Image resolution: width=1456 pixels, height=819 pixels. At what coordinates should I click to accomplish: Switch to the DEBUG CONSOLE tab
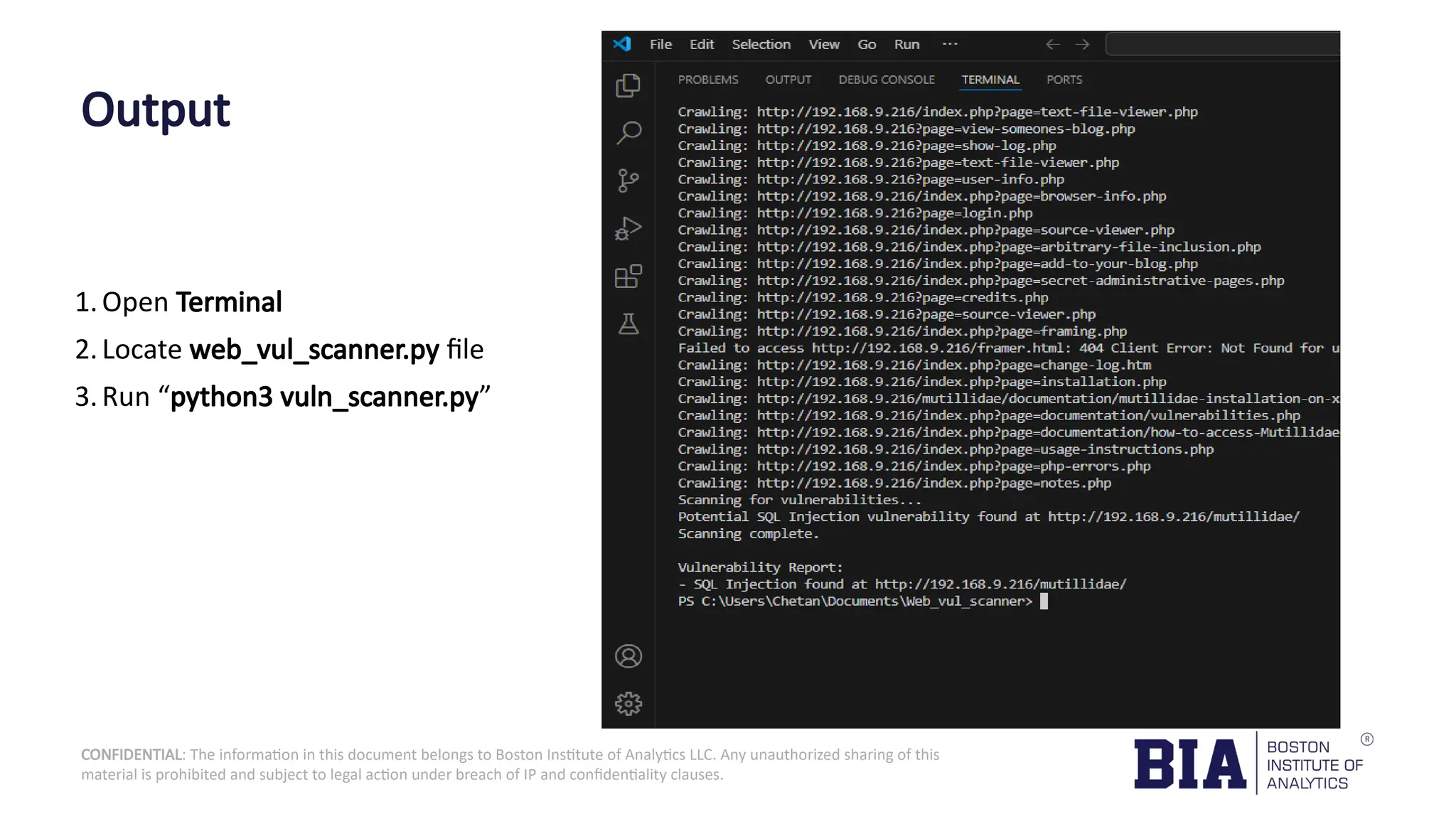click(887, 80)
